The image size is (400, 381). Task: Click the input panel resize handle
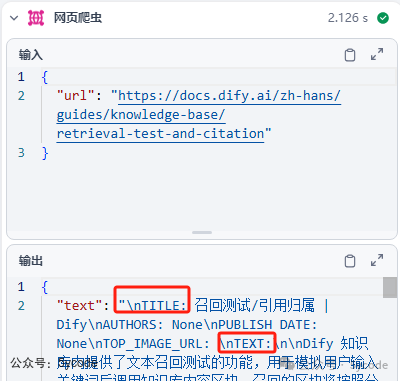point(202,232)
